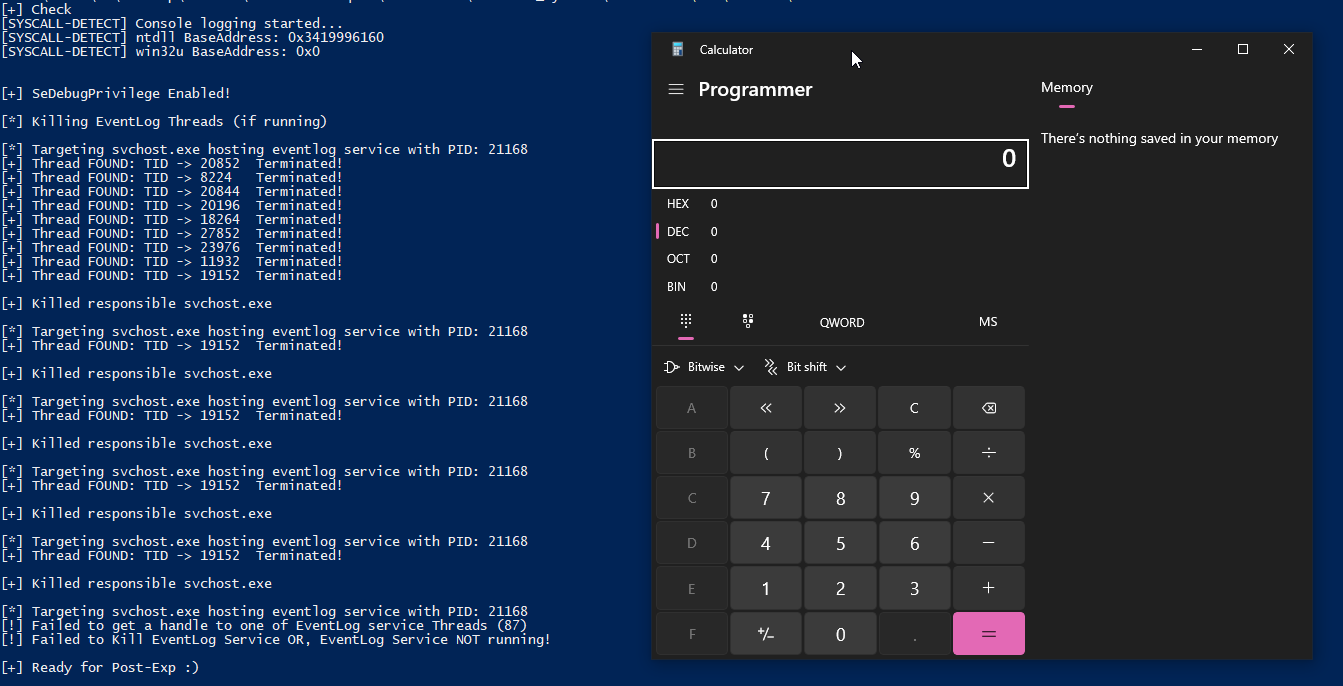Click the negate +/- key

(766, 634)
